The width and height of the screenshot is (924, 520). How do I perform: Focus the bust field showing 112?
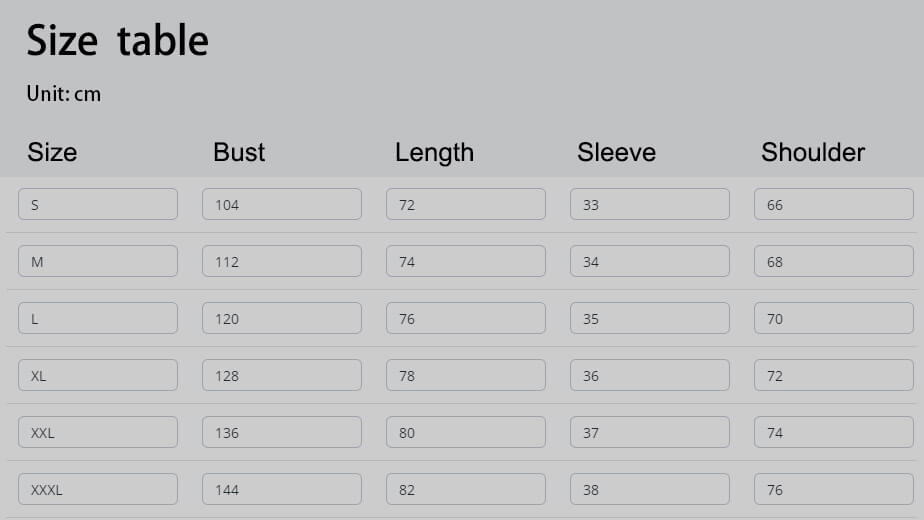coord(282,261)
